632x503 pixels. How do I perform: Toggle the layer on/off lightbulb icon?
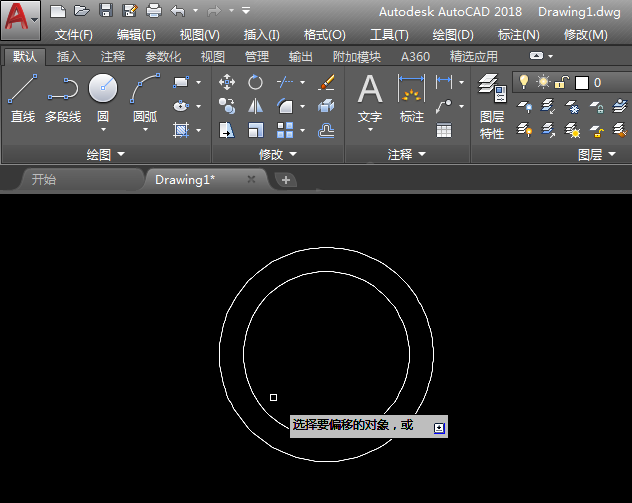tap(522, 82)
